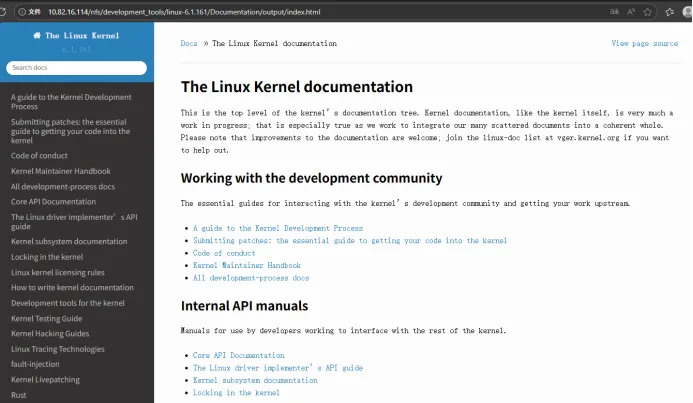
Task: Open Locking in the kernel in sidebar
Action: pyautogui.click(x=47, y=257)
